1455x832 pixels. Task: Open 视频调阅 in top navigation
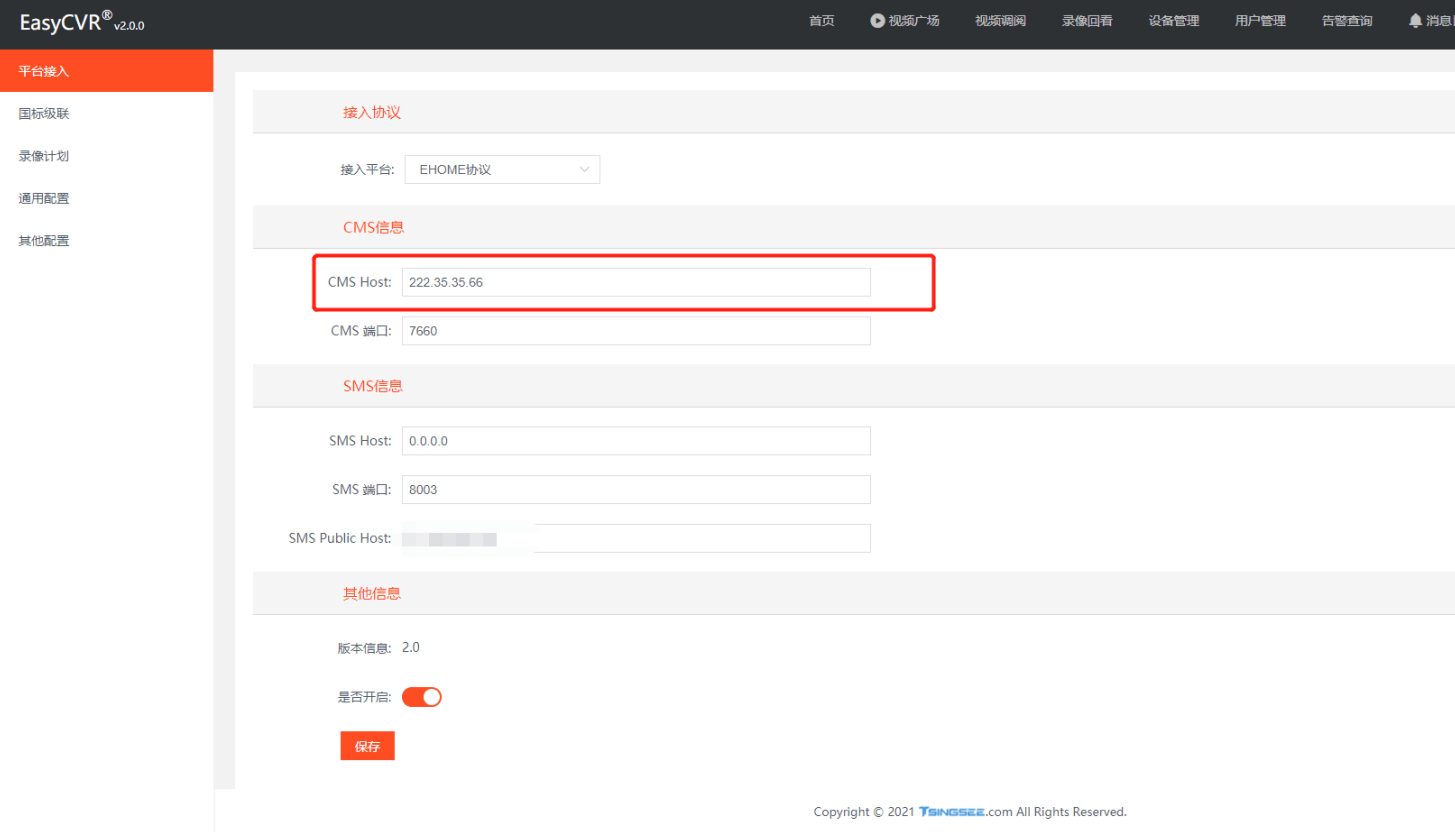1000,21
